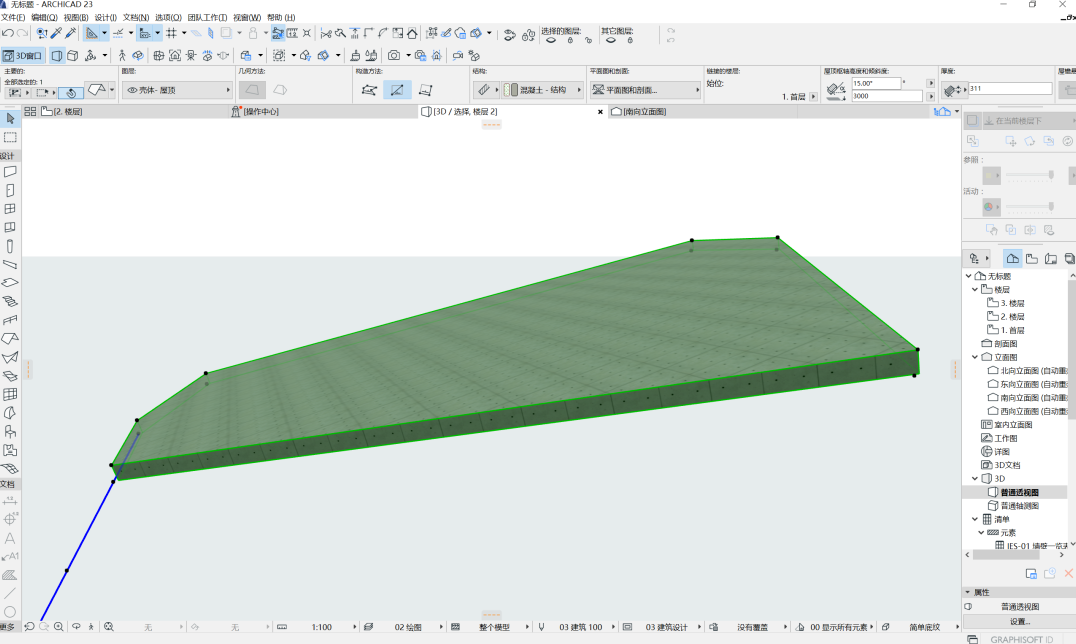
Task: Toggle Suspend Groups in the toolbar
Action: click(x=278, y=33)
